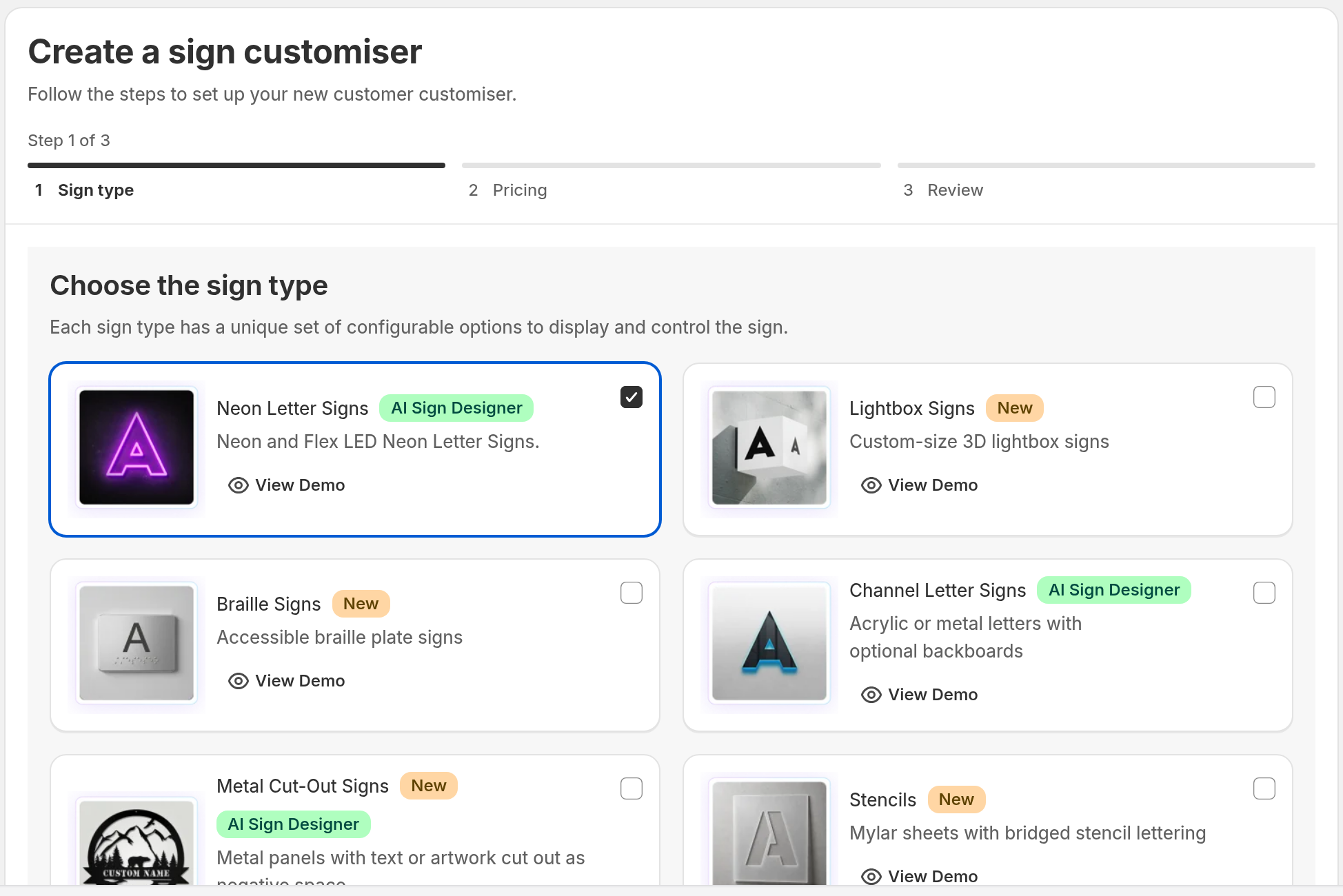
Task: Click AI Sign Designer badge on Channel Letter Signs
Action: 1114,590
